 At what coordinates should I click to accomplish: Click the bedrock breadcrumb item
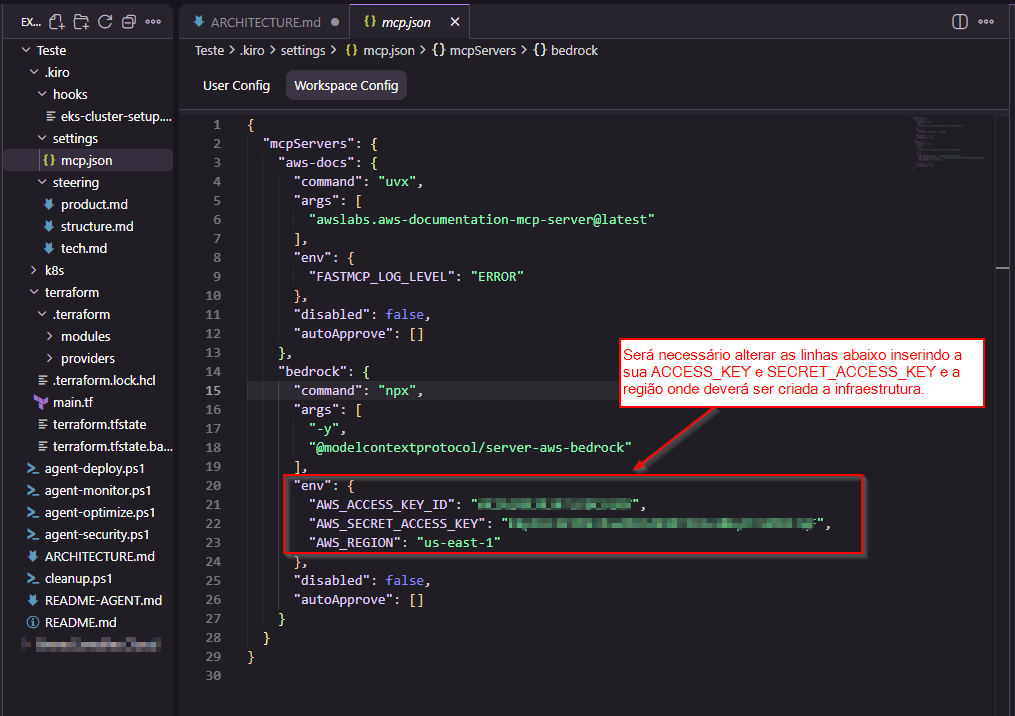574,50
